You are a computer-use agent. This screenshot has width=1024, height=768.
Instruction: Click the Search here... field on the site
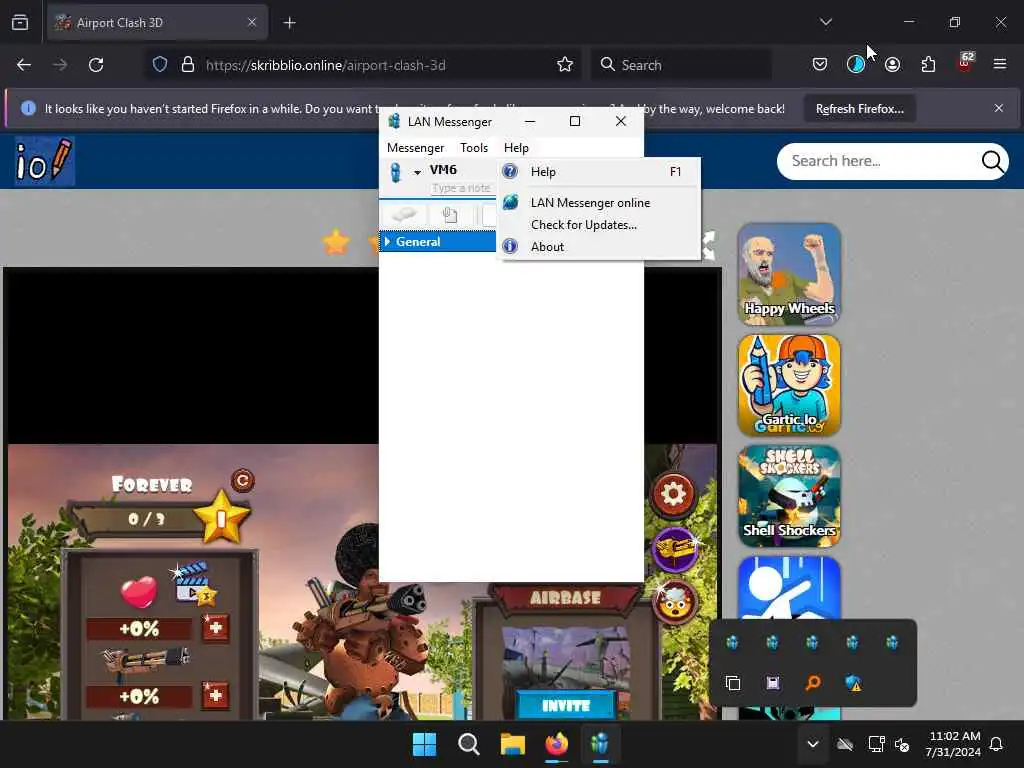pyautogui.click(x=881, y=161)
